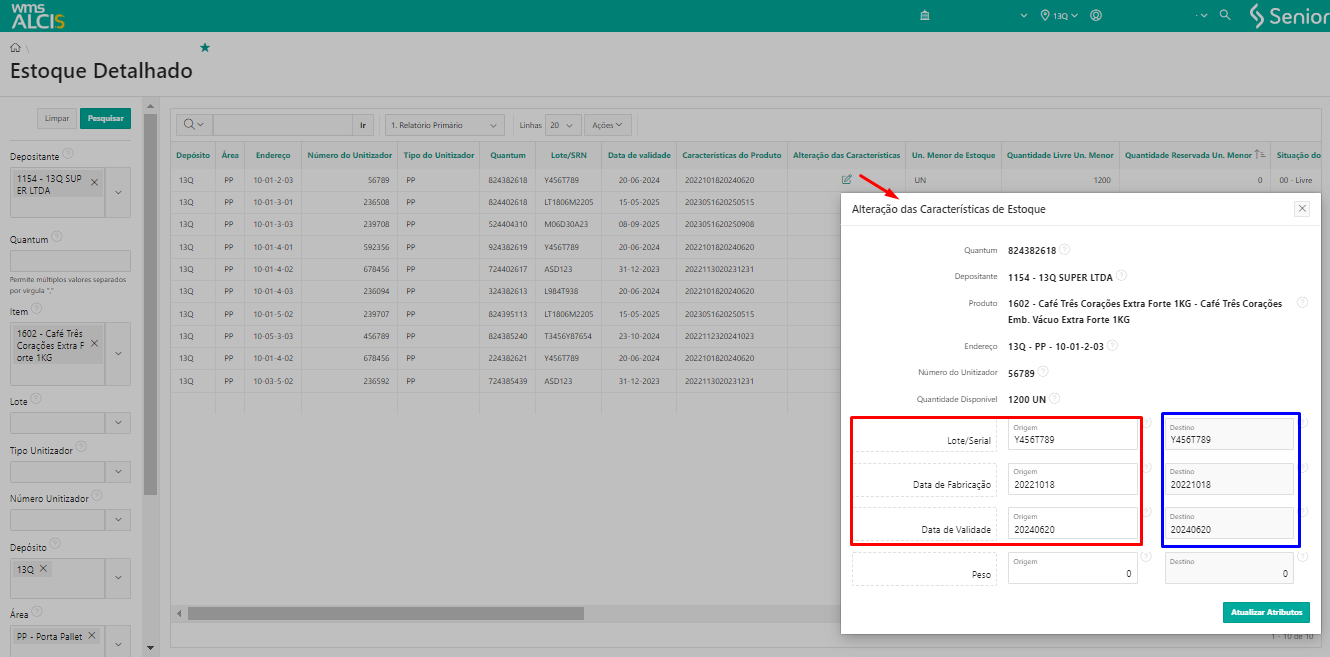
Task: Click the home breadcrumb icon
Action: tap(15, 48)
